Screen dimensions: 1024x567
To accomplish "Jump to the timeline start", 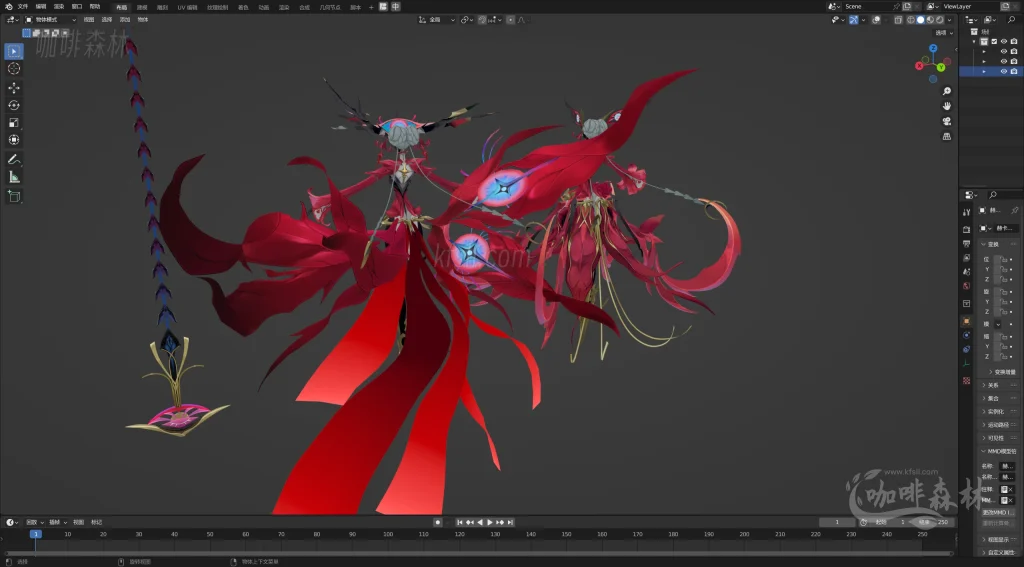I will [x=460, y=523].
